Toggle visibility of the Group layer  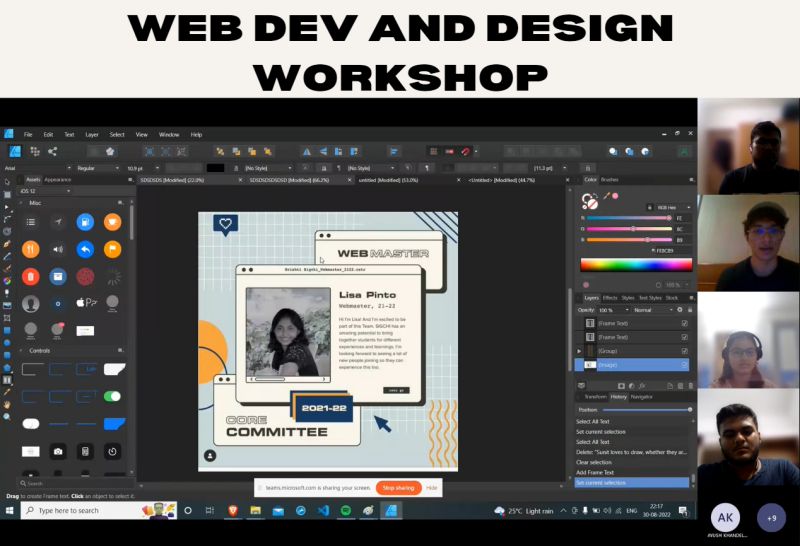point(685,351)
